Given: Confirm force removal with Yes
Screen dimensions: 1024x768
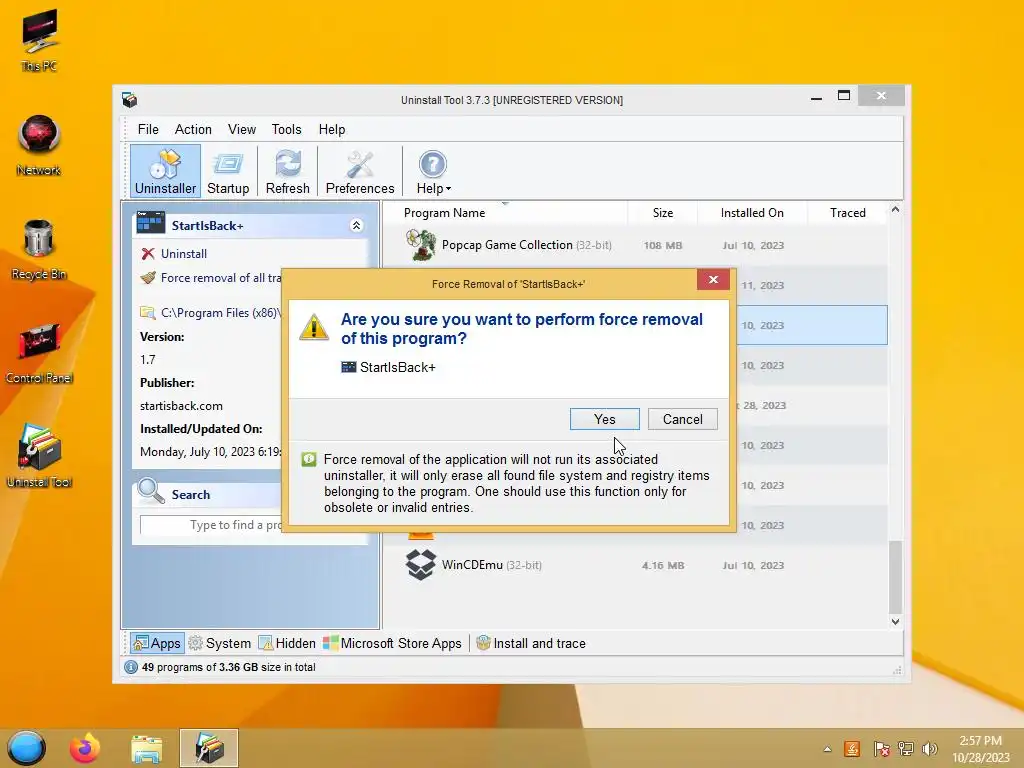Looking at the screenshot, I should tap(605, 419).
